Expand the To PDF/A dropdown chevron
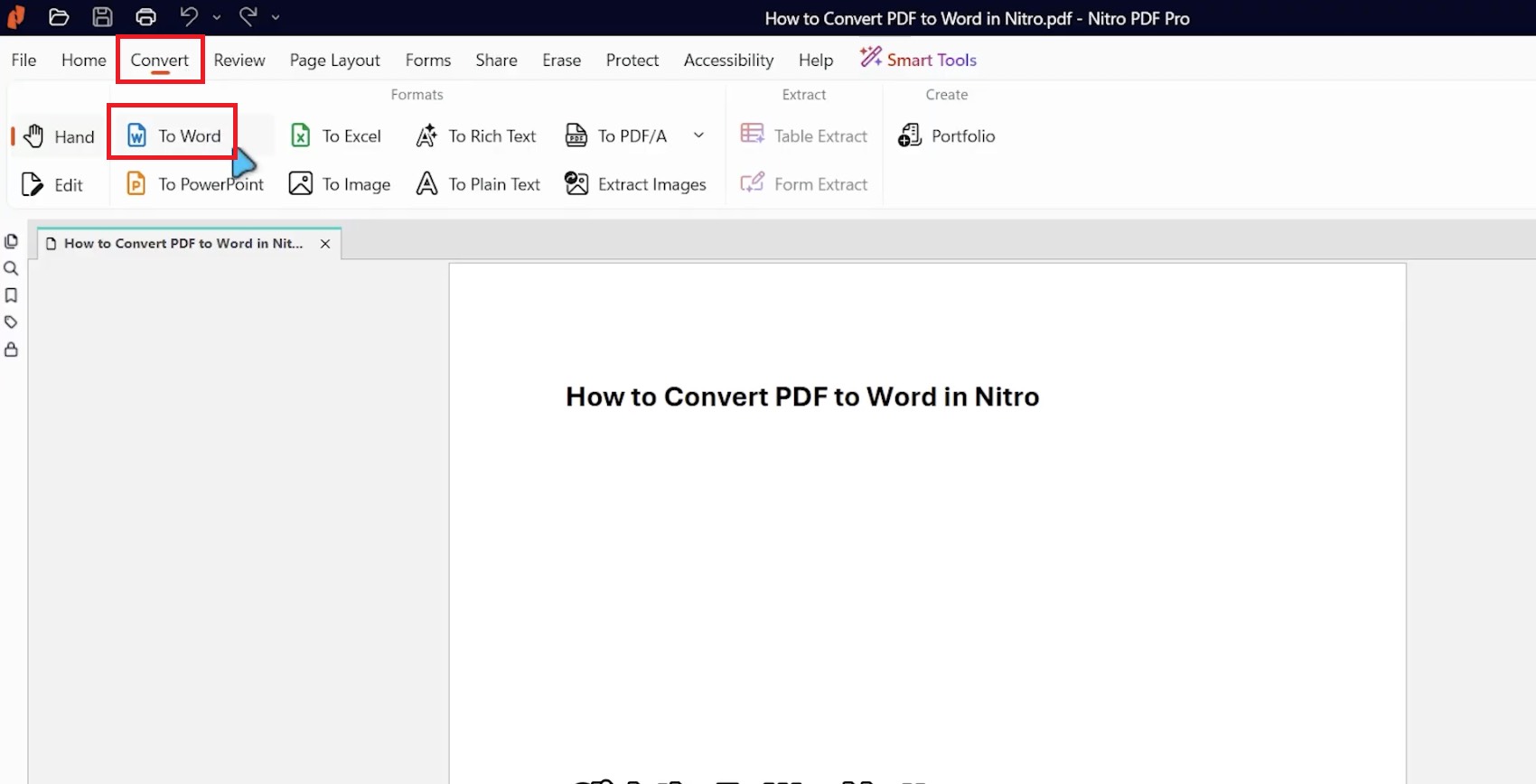 [698, 135]
